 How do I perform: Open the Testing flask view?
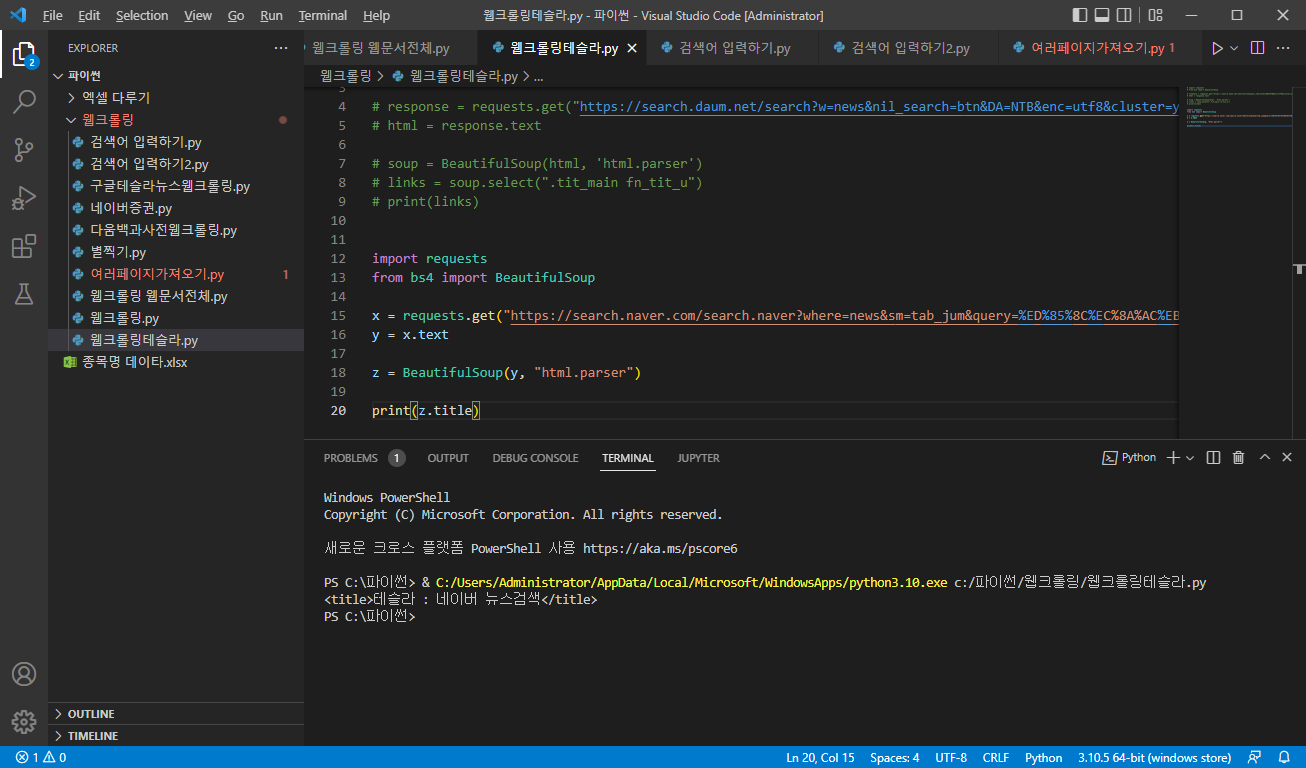click(x=24, y=294)
